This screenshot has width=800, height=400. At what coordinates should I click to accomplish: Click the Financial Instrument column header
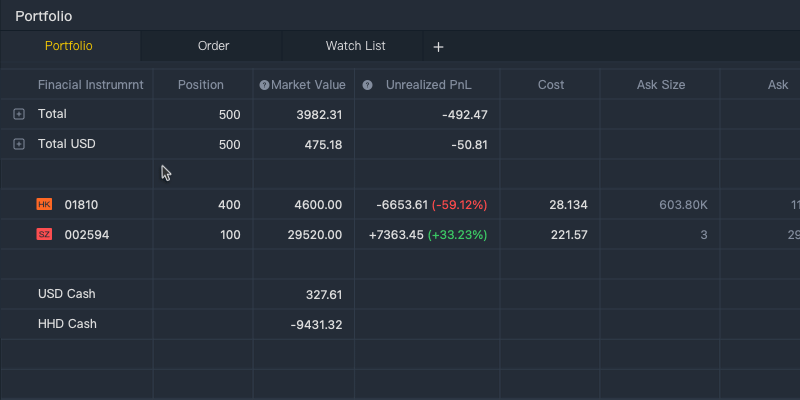[x=90, y=85]
